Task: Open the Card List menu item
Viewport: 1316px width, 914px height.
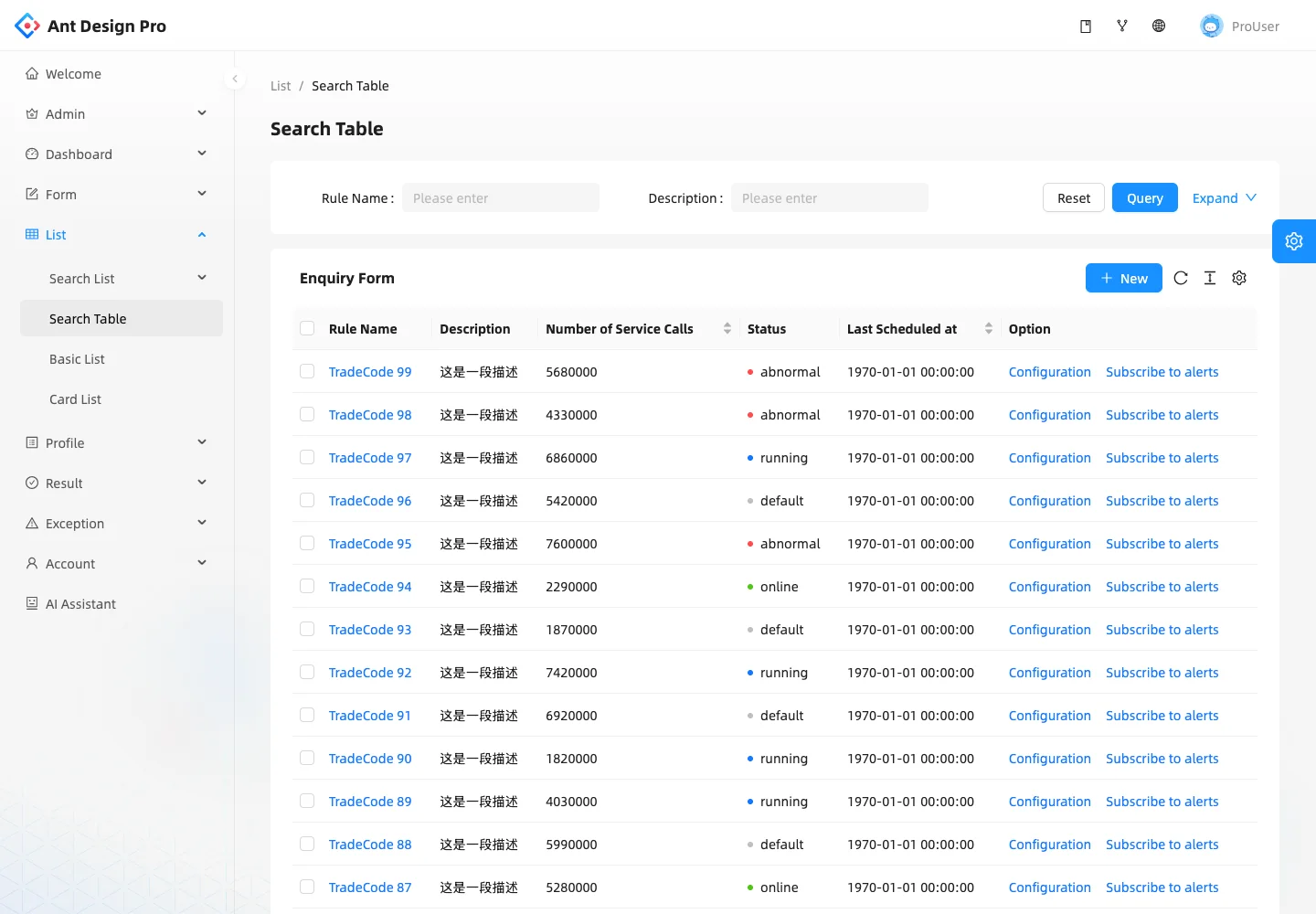Action: click(x=122, y=399)
